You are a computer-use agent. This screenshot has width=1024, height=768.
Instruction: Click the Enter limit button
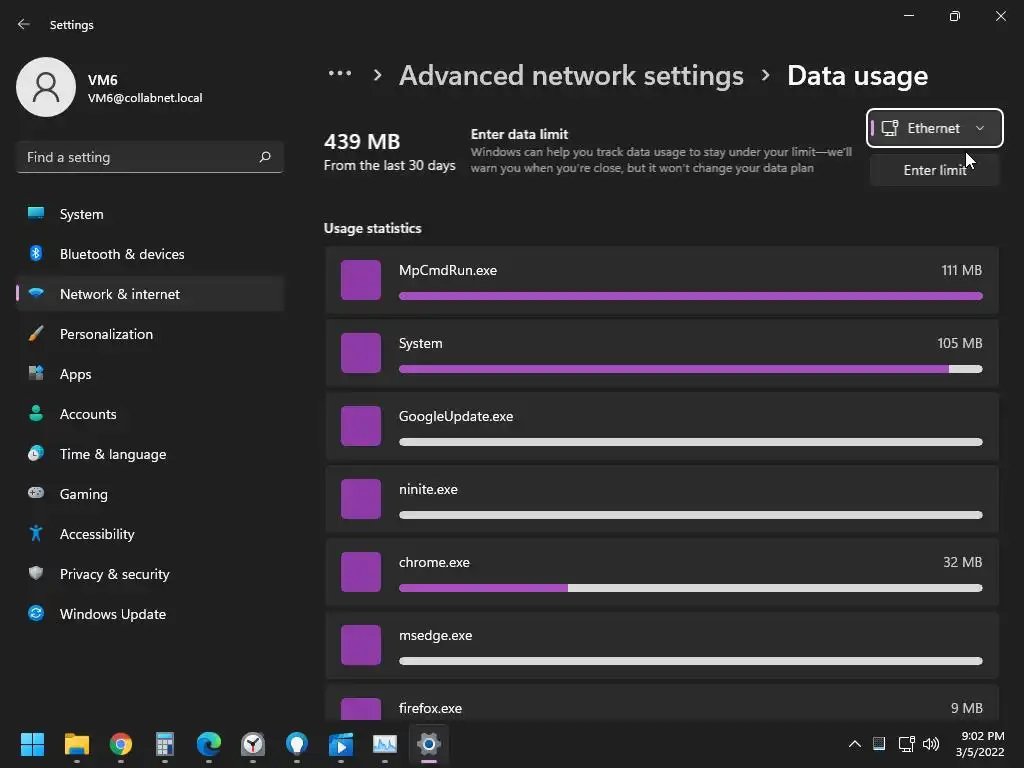(x=934, y=170)
